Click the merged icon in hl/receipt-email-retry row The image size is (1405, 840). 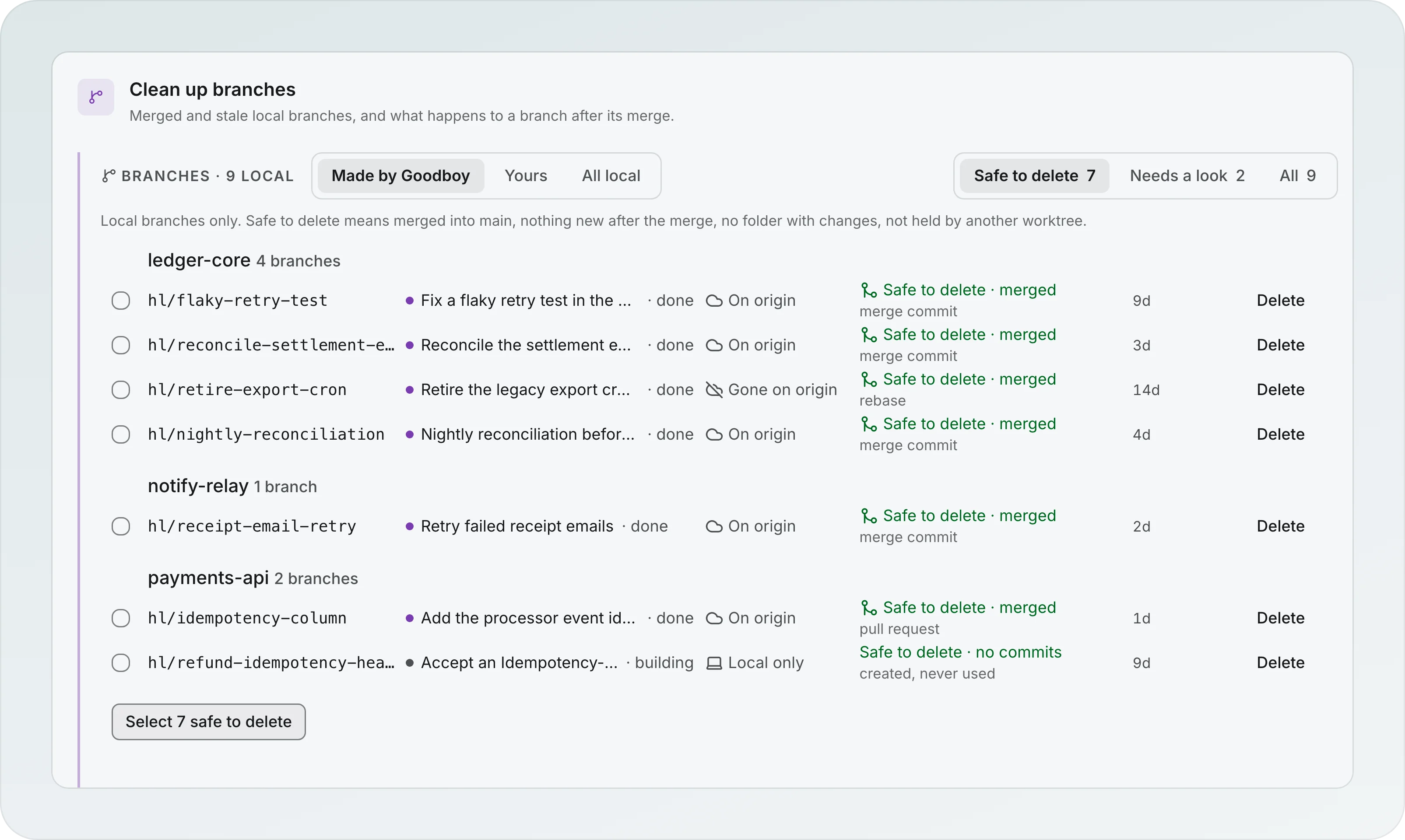pyautogui.click(x=869, y=516)
